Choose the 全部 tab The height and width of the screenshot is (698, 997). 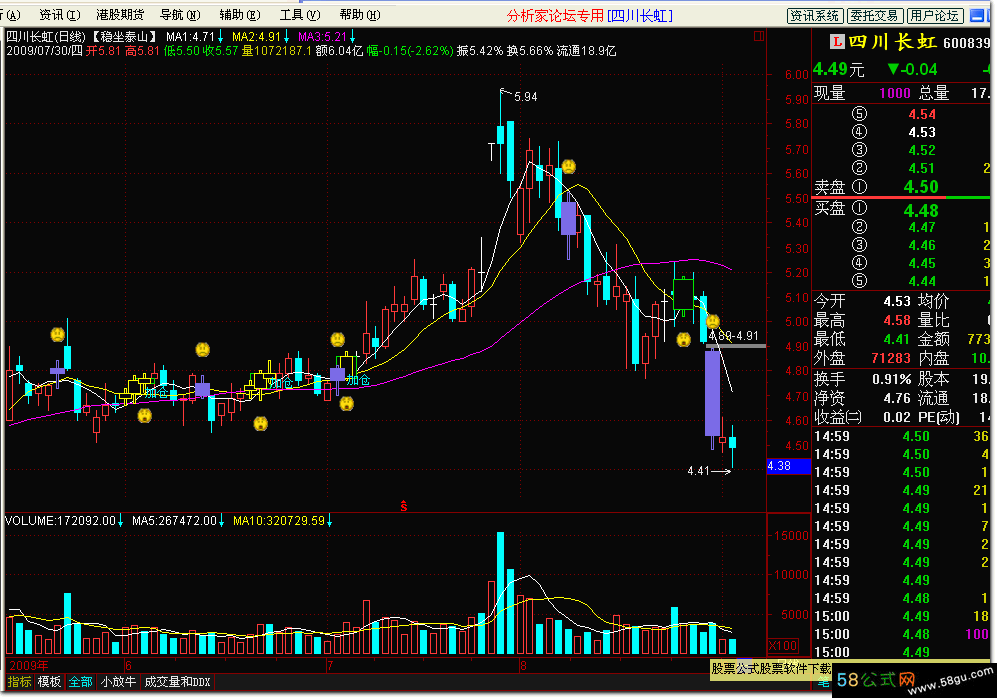(x=80, y=682)
